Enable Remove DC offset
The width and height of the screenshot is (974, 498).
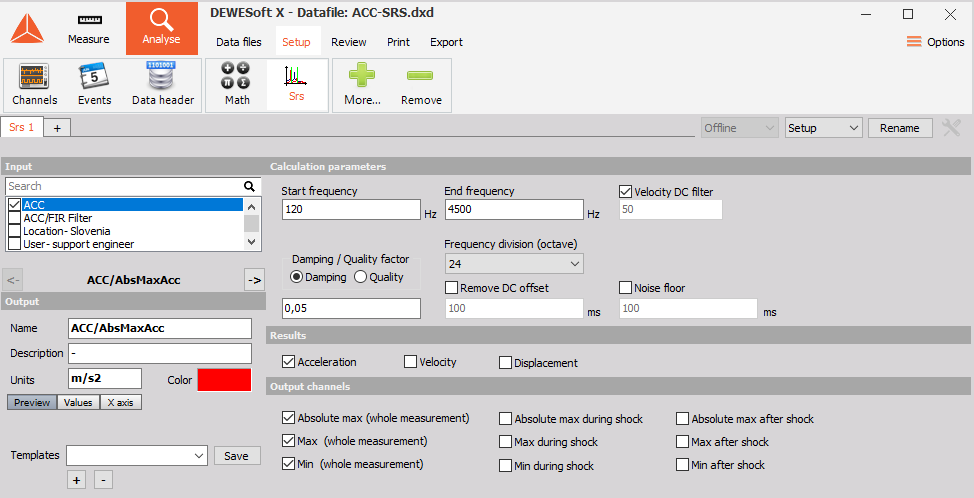pos(452,288)
